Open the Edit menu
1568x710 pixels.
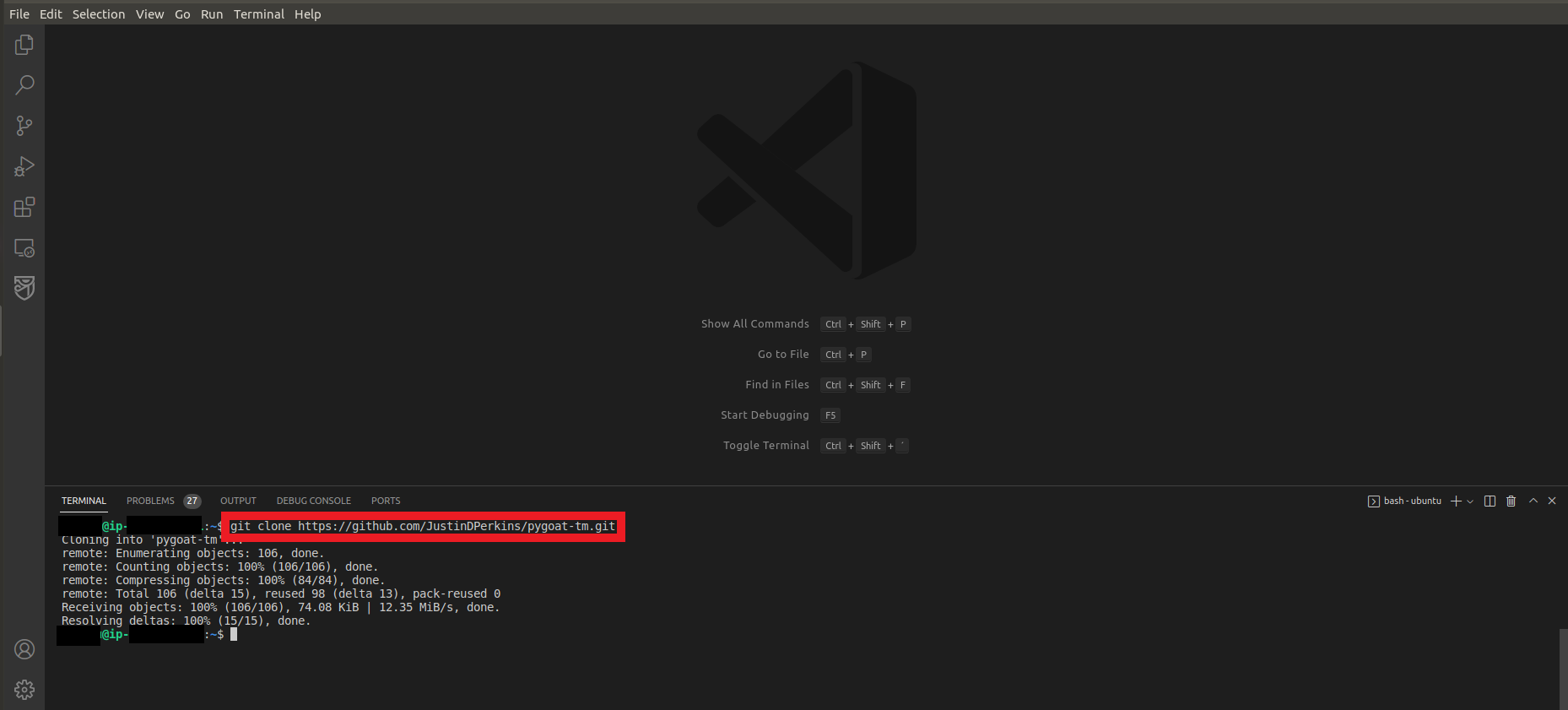click(51, 14)
